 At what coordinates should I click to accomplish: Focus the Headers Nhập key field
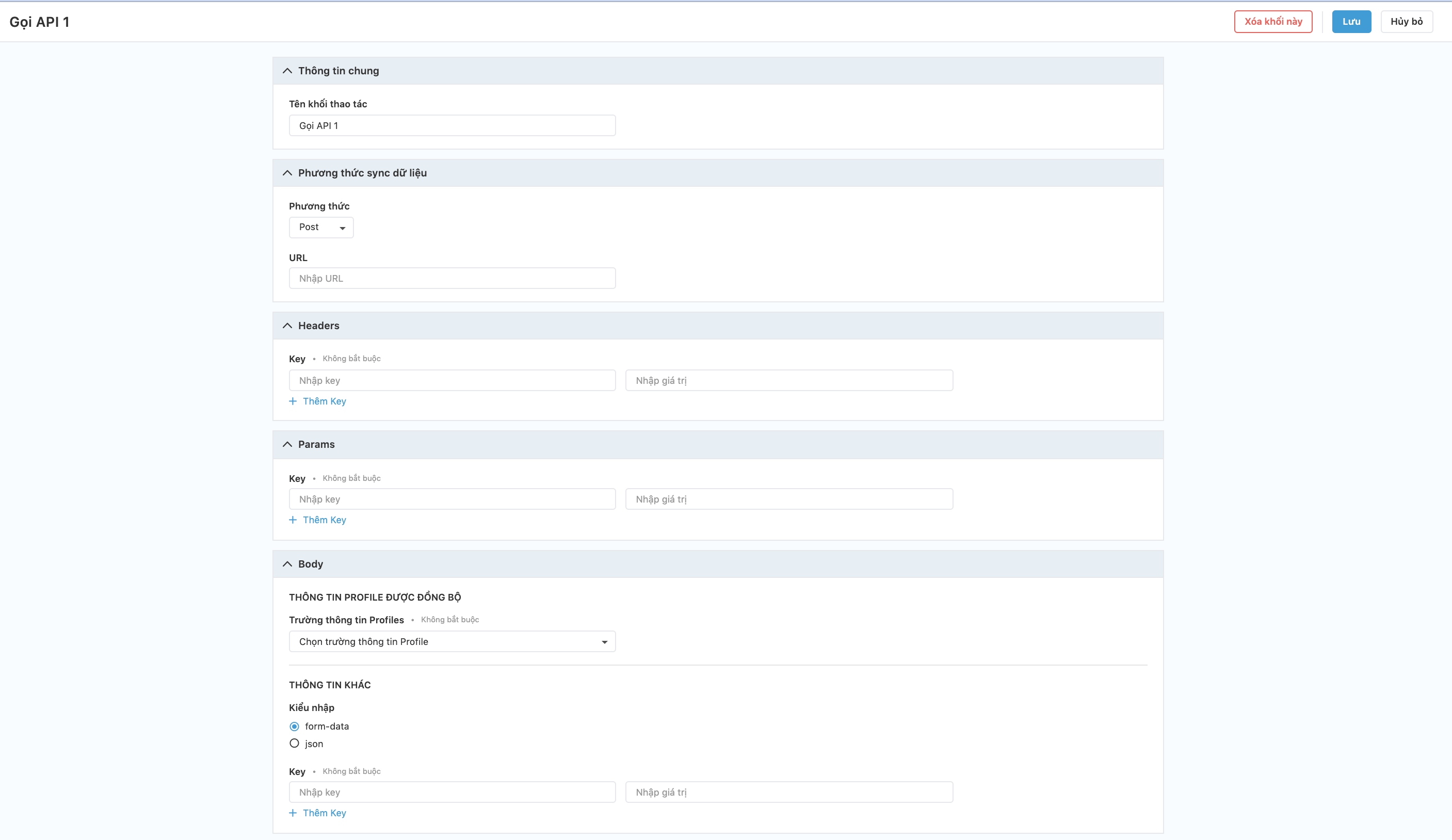click(451, 381)
